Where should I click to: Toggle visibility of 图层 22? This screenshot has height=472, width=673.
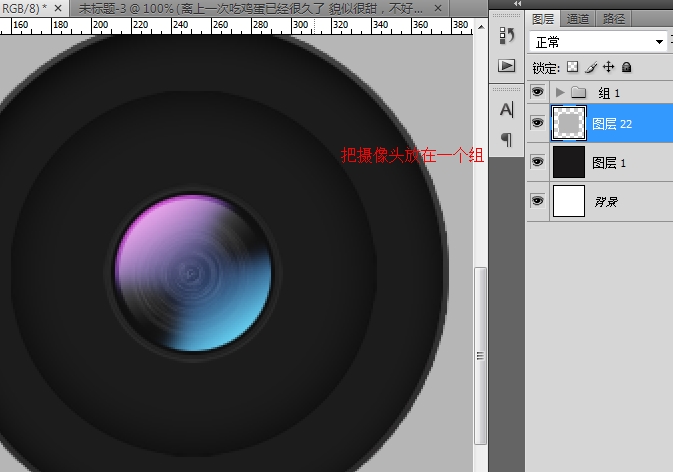pyautogui.click(x=538, y=123)
